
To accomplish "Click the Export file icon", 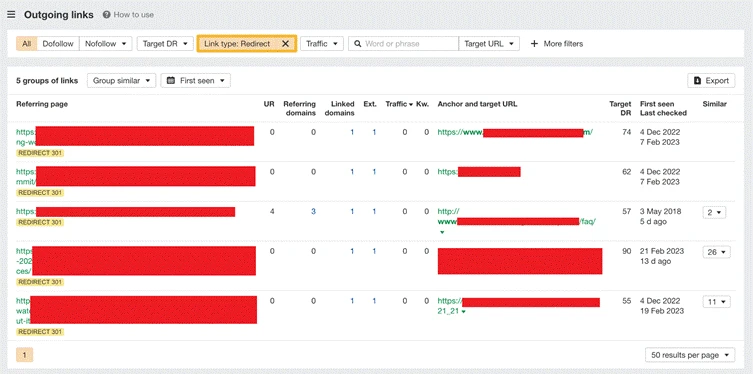I will (x=697, y=81).
